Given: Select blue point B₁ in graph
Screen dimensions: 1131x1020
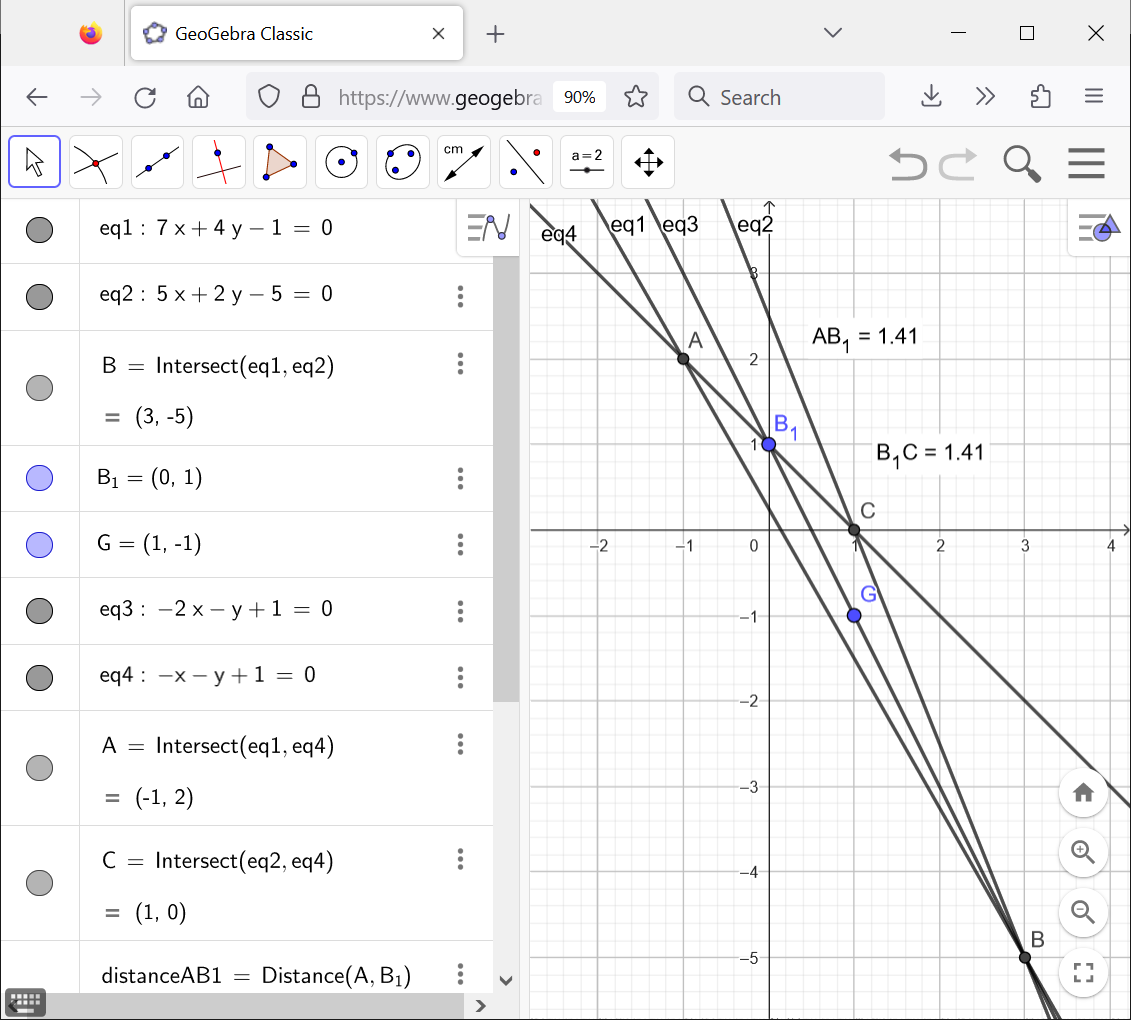Looking at the screenshot, I should [769, 444].
